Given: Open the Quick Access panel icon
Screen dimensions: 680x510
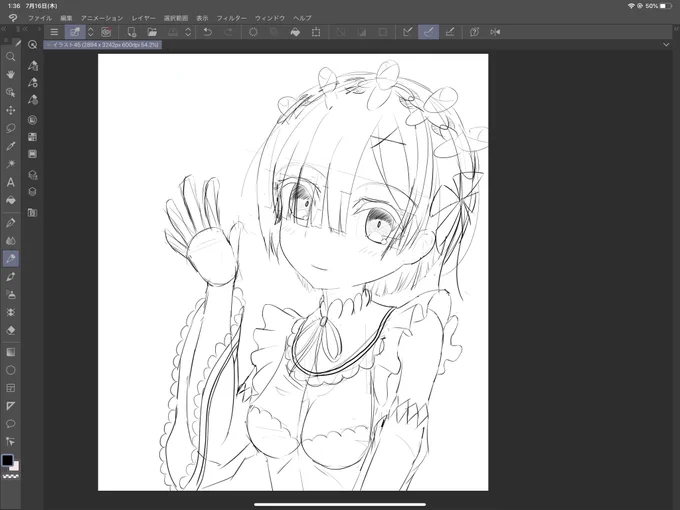Looking at the screenshot, I should [33, 45].
